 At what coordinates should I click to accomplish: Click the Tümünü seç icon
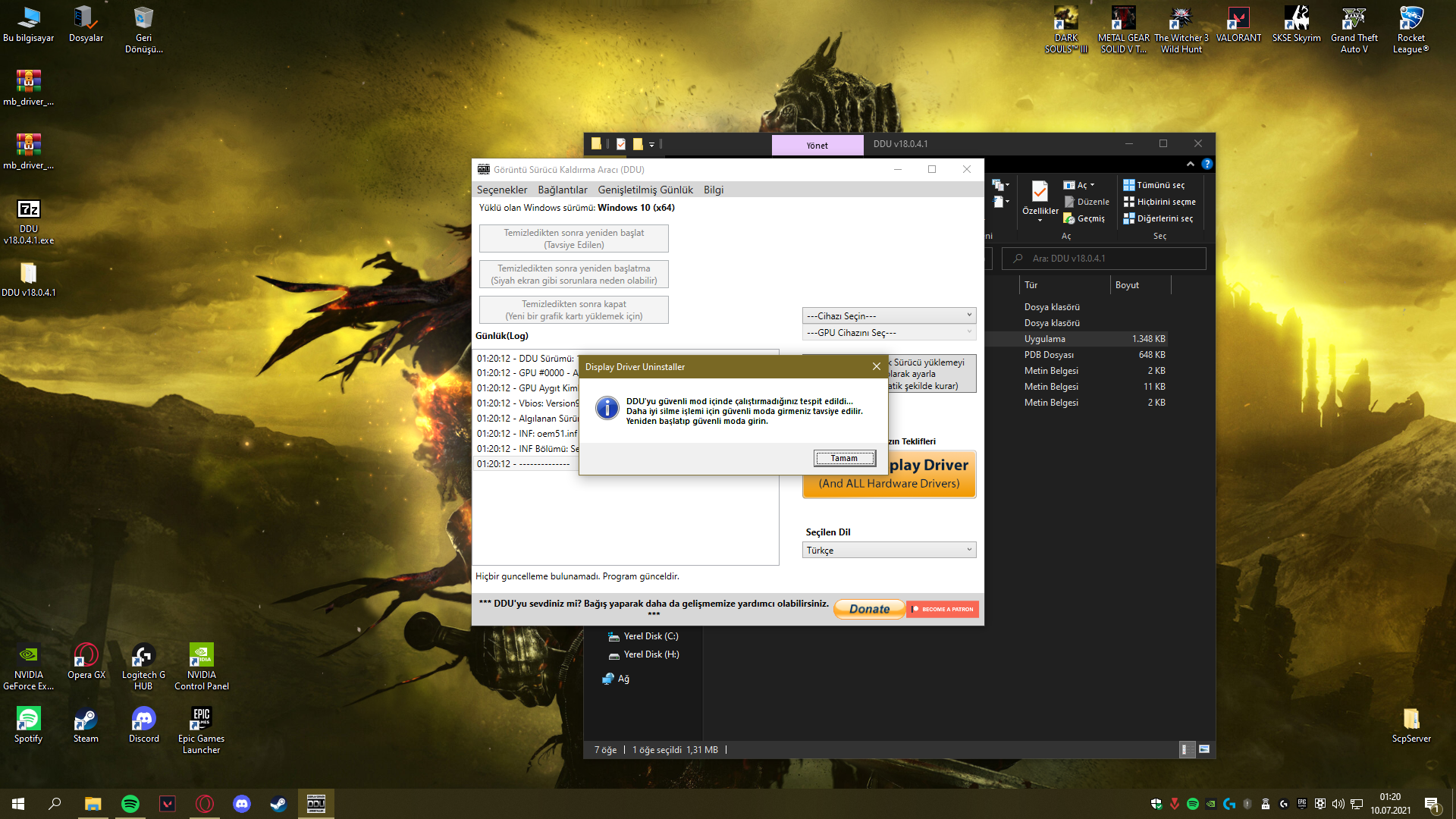coord(1129,185)
